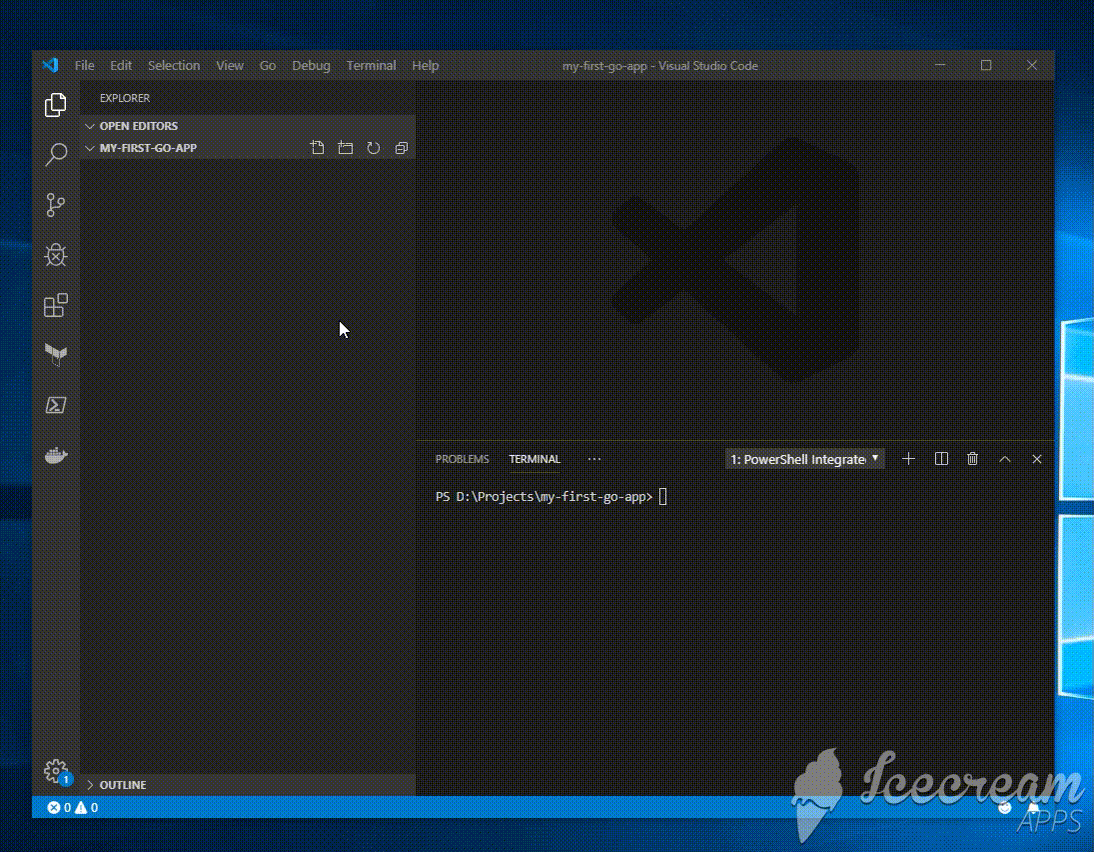Open the Terraform view icon
The image size is (1094, 852).
click(x=56, y=354)
